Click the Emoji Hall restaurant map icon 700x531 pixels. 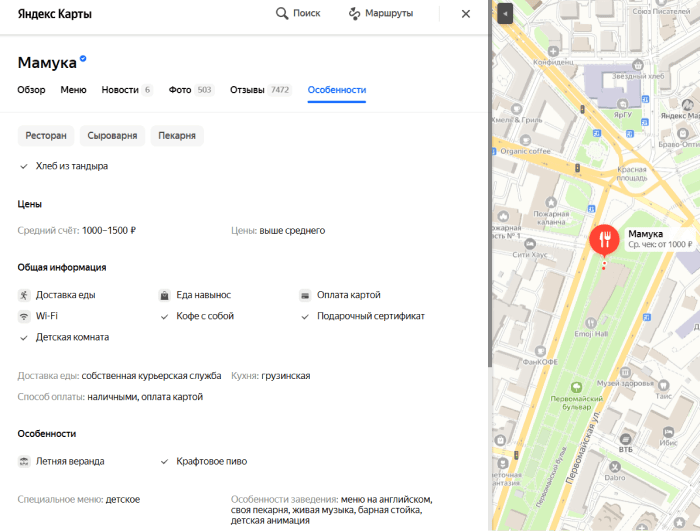tap(591, 322)
